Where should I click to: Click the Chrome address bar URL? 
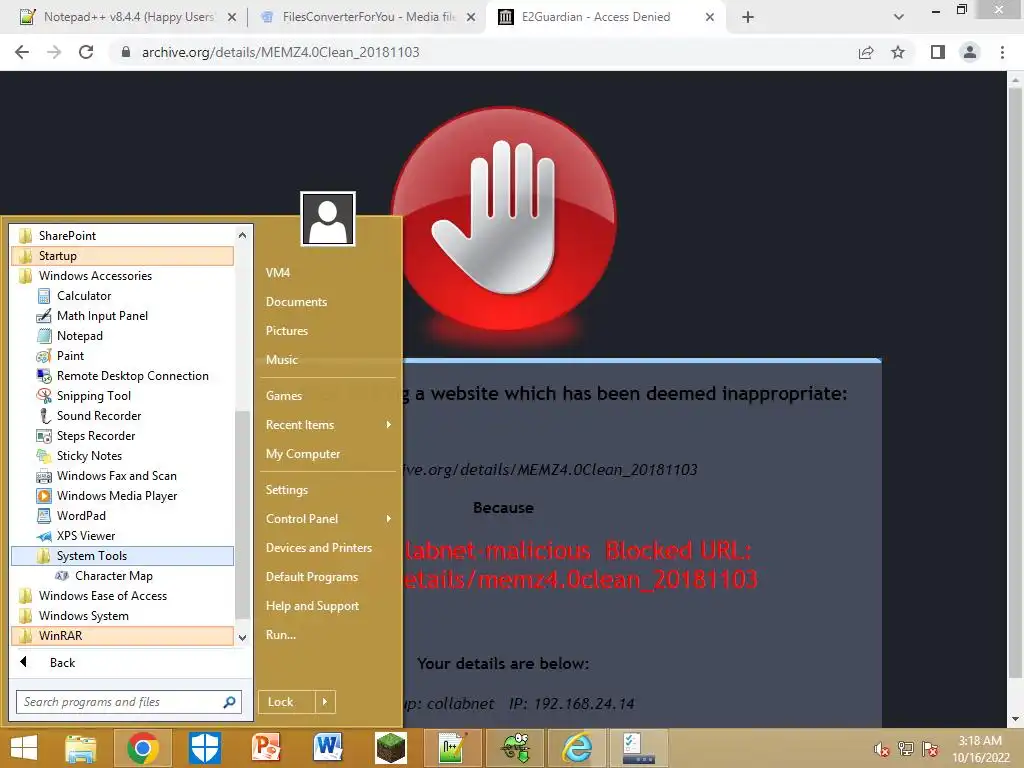[280, 52]
